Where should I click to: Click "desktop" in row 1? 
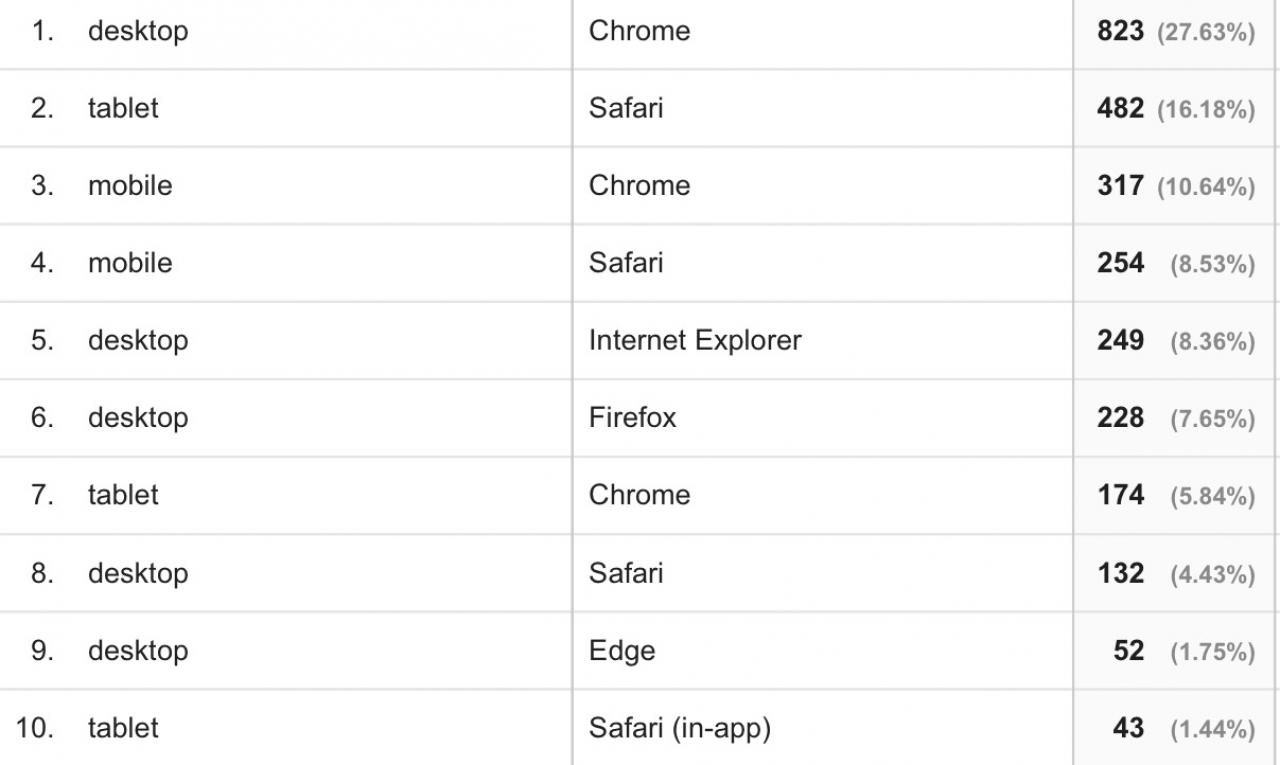137,31
